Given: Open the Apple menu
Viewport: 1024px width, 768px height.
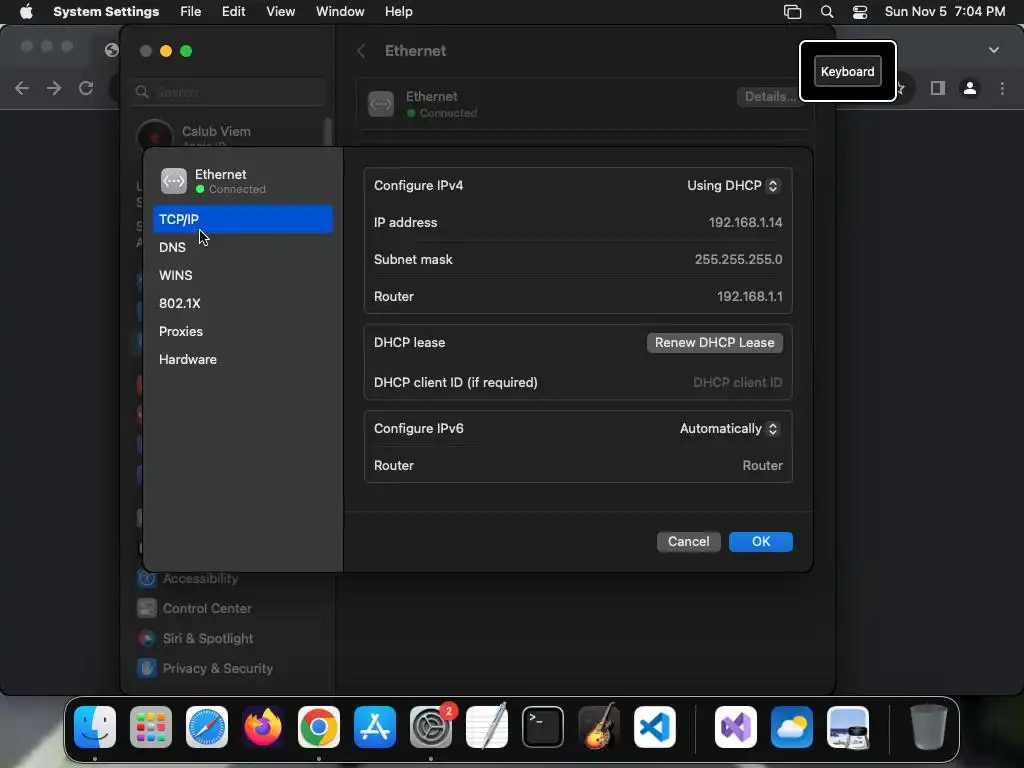Looking at the screenshot, I should (26, 12).
